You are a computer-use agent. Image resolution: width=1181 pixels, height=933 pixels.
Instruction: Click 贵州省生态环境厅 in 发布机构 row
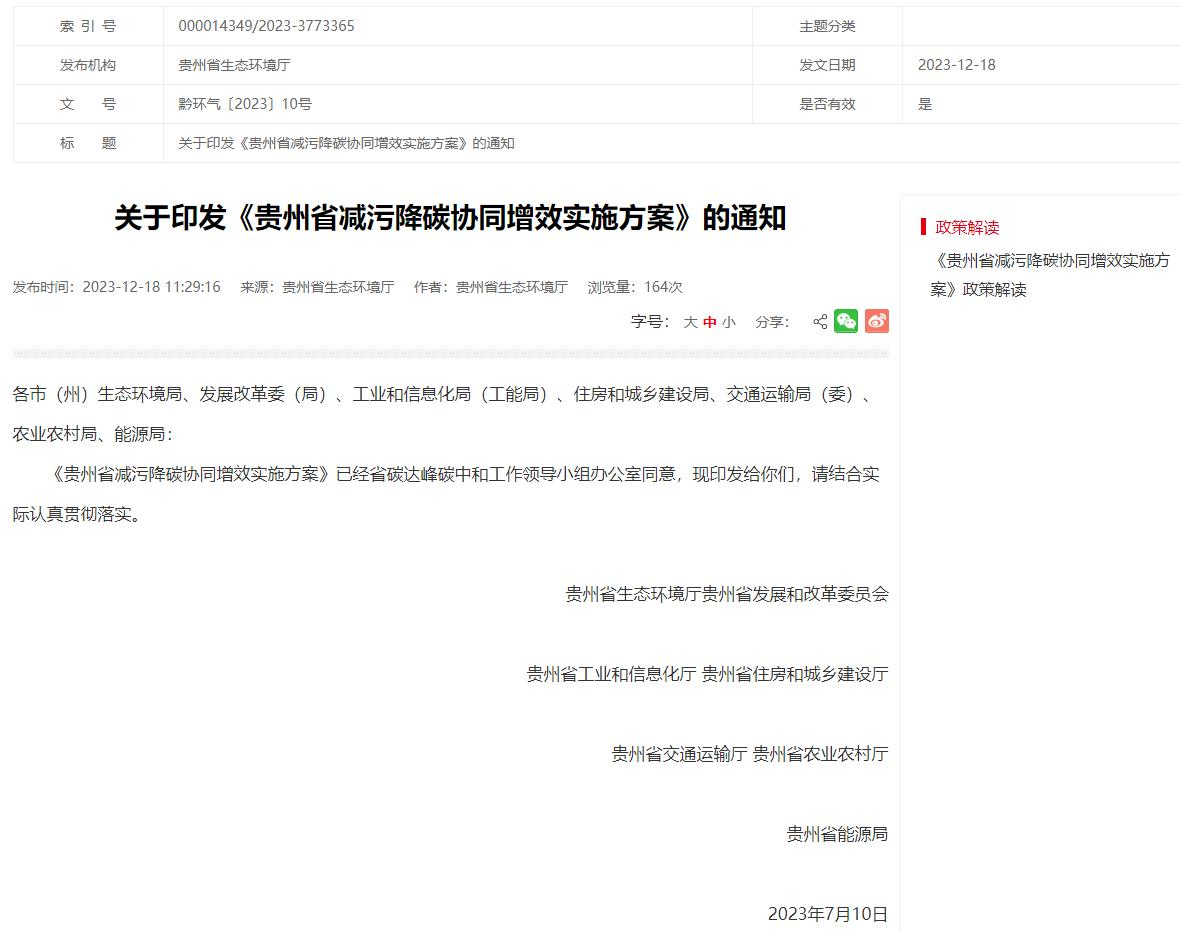(x=234, y=65)
